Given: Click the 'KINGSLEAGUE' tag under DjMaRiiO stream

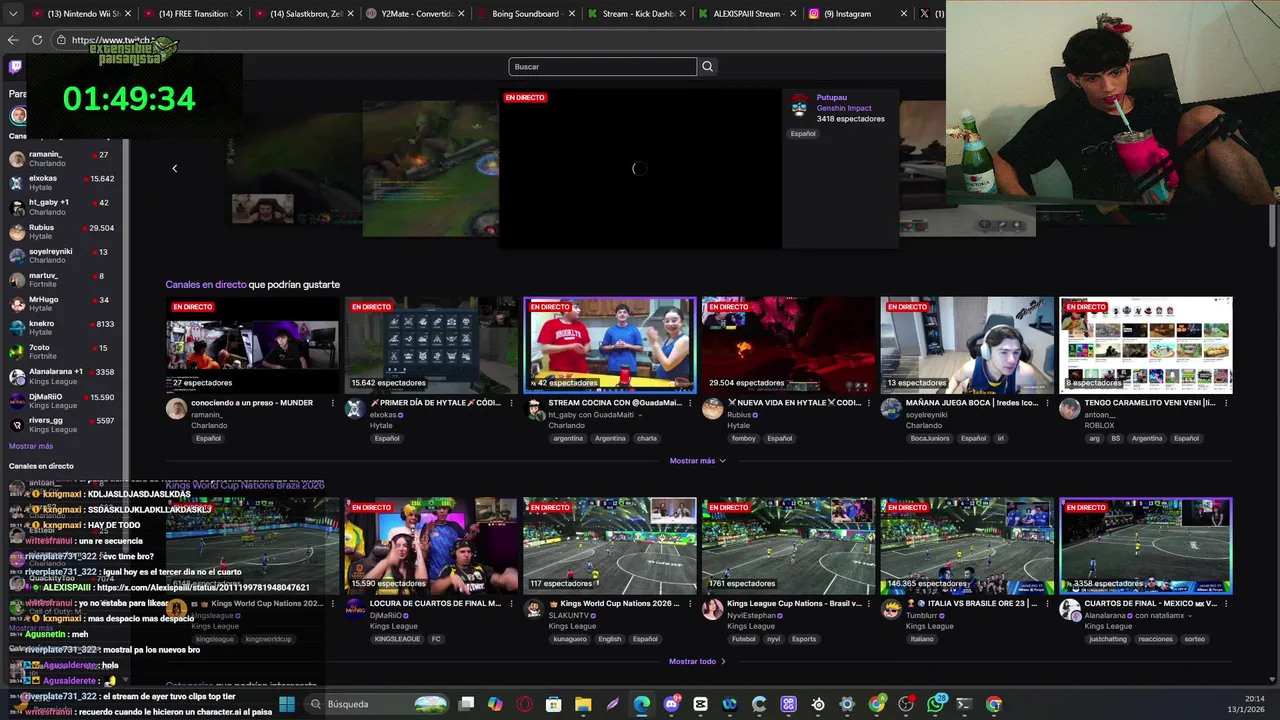Looking at the screenshot, I should [397, 639].
